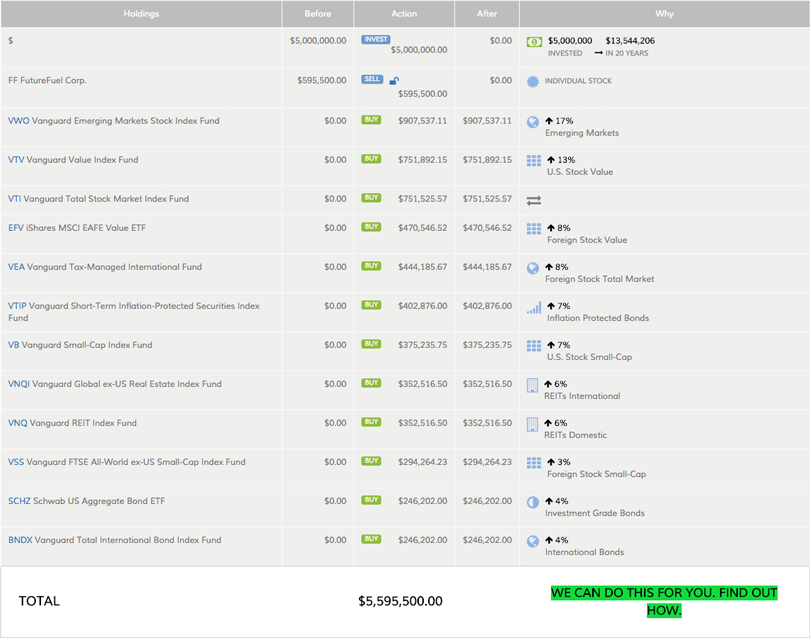Image resolution: width=810 pixels, height=638 pixels.
Task: Click the BUY badge in the SCHZ row
Action: pyautogui.click(x=371, y=500)
